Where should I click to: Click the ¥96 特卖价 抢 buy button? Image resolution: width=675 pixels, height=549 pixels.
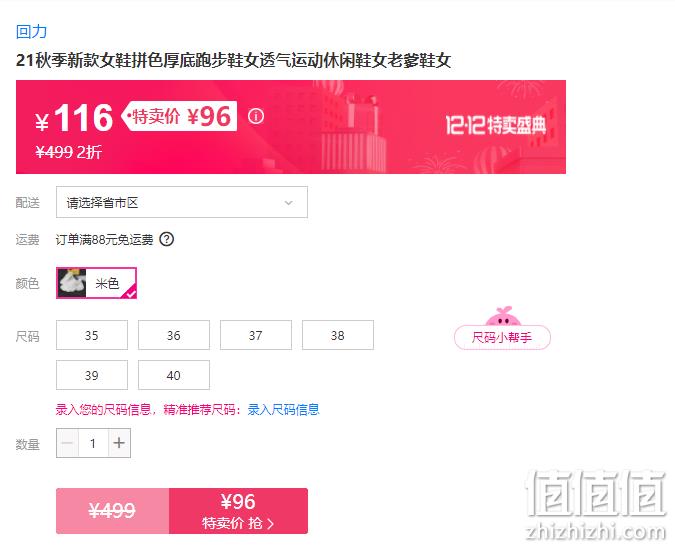point(238,511)
